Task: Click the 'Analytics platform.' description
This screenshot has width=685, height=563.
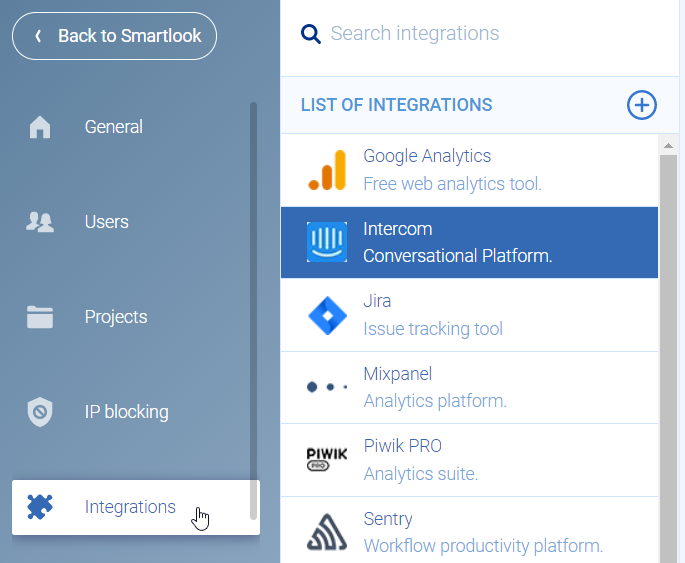Action: point(435,401)
